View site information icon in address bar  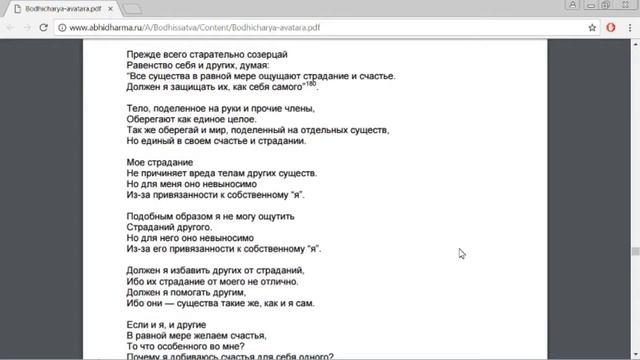point(62,28)
